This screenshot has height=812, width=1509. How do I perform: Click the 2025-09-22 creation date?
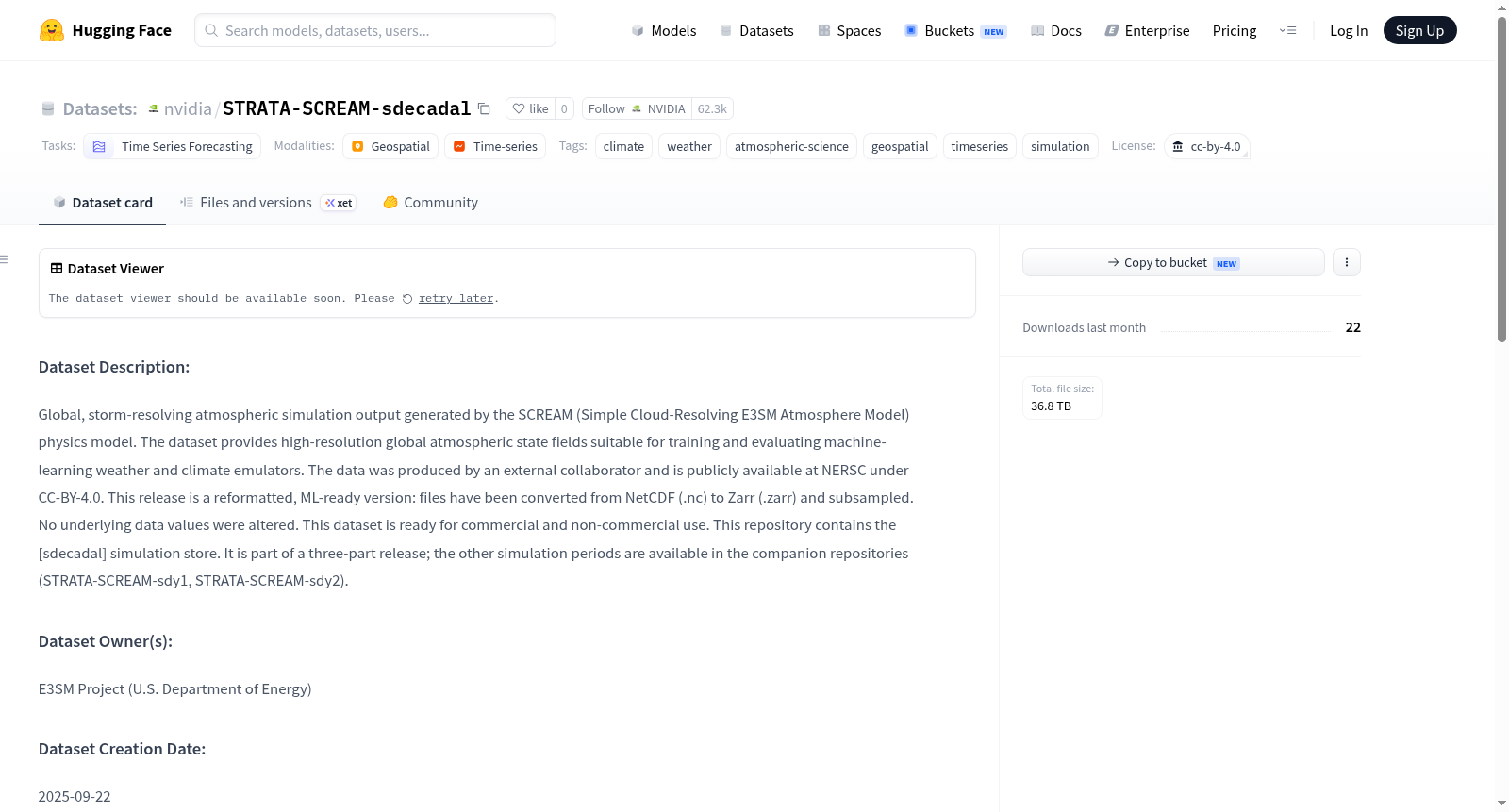tap(75, 797)
